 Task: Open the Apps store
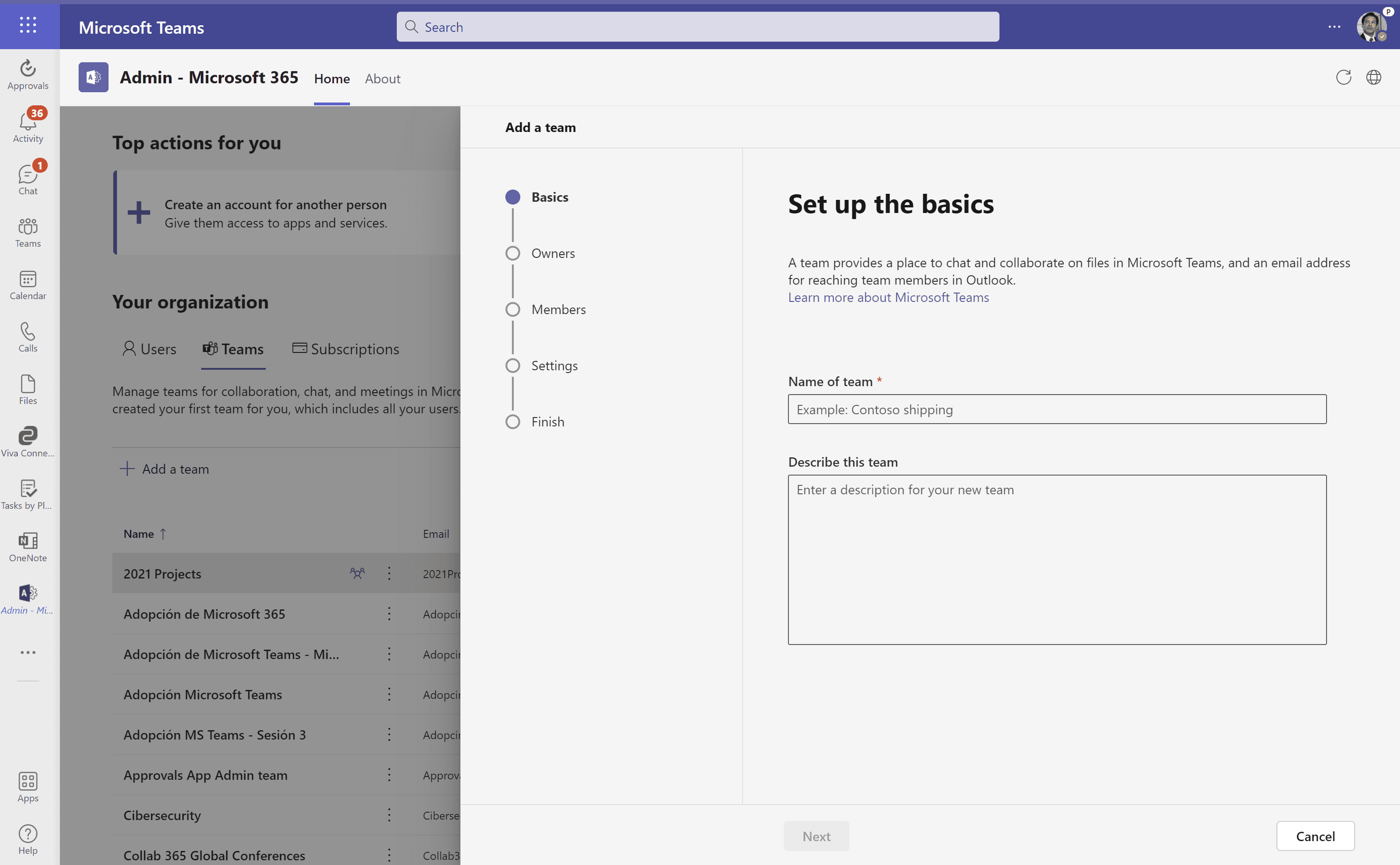click(28, 787)
